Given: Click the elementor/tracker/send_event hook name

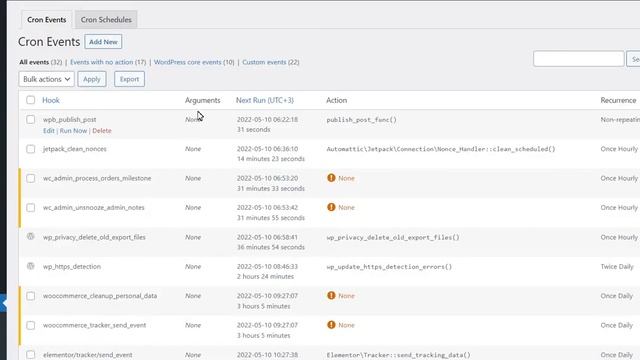Looking at the screenshot, I should pyautogui.click(x=88, y=355).
